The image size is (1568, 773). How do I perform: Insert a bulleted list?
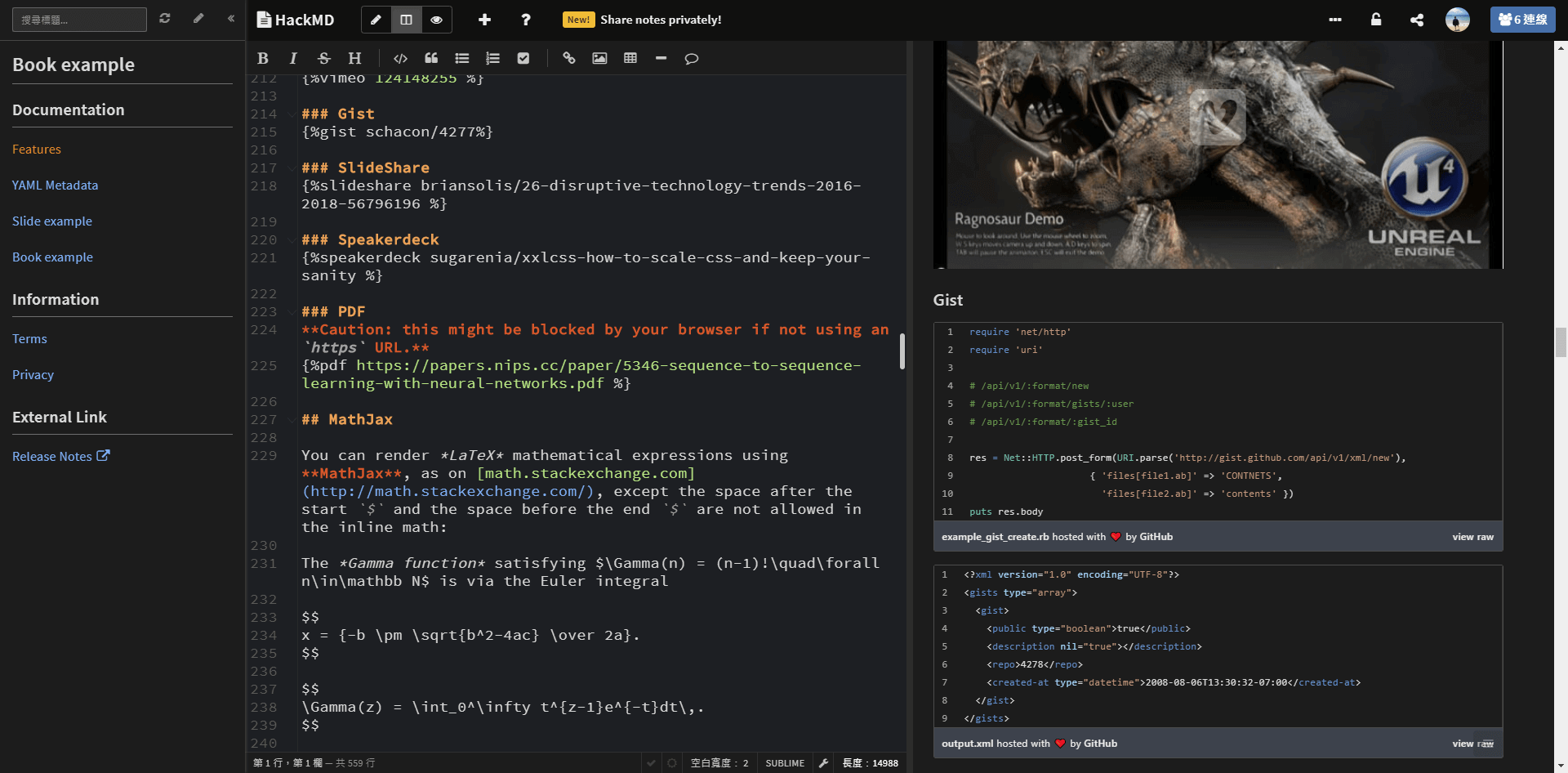462,58
